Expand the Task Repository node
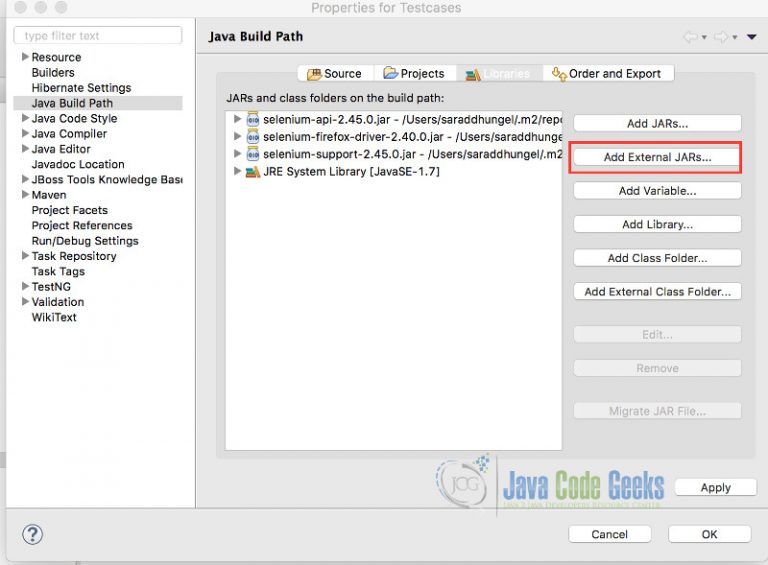Viewport: 768px width, 565px height. 25,256
